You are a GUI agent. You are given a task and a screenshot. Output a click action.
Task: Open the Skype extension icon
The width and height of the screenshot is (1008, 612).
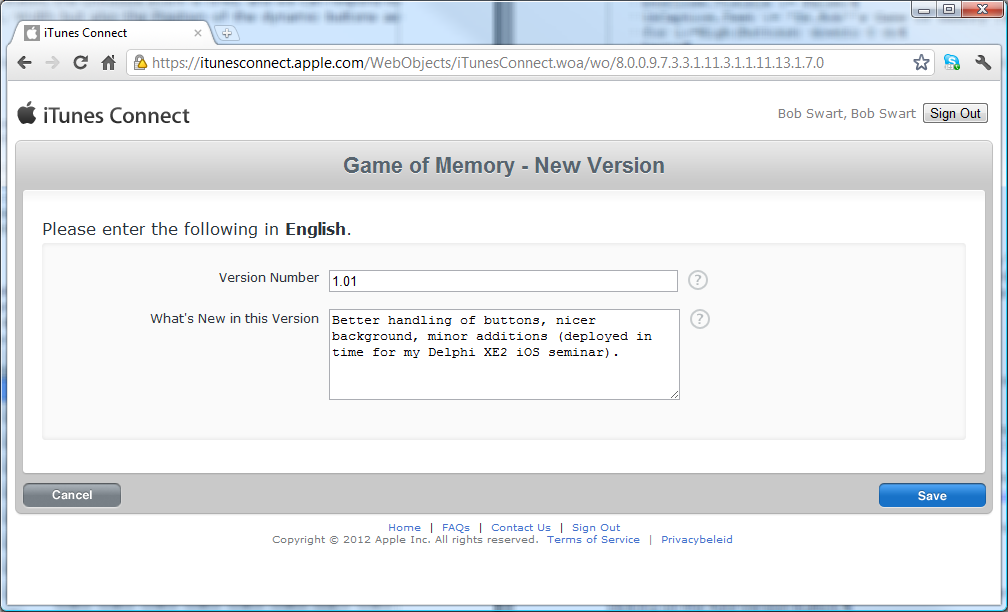951,62
